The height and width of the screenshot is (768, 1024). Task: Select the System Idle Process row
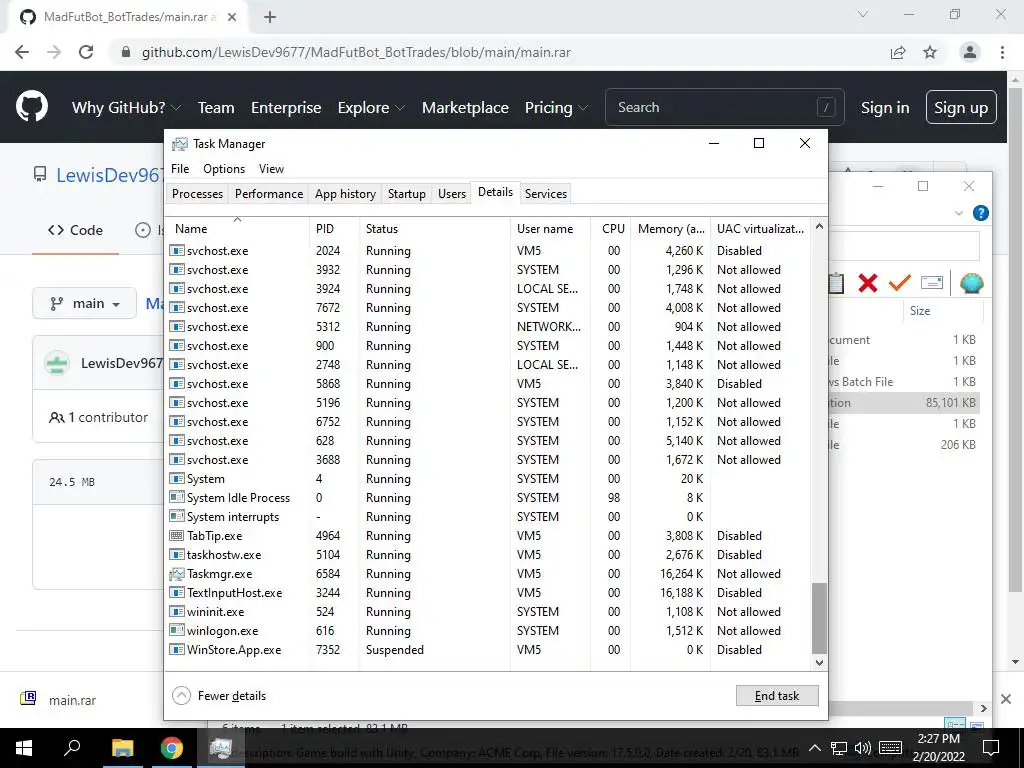point(489,498)
